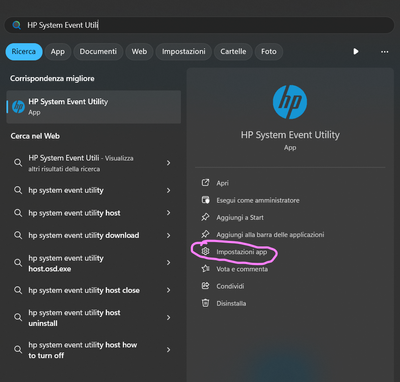The image size is (400, 382).
Task: Switch to the Cartelle filter tab
Action: pyautogui.click(x=233, y=52)
